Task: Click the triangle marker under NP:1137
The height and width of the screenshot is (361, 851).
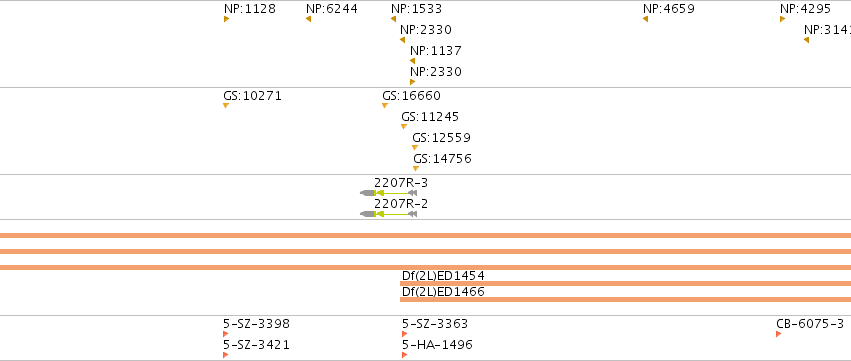Action: [412, 61]
